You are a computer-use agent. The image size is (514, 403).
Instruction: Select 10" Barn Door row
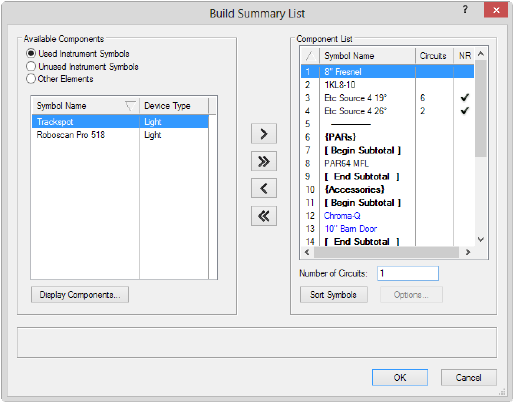(388, 229)
